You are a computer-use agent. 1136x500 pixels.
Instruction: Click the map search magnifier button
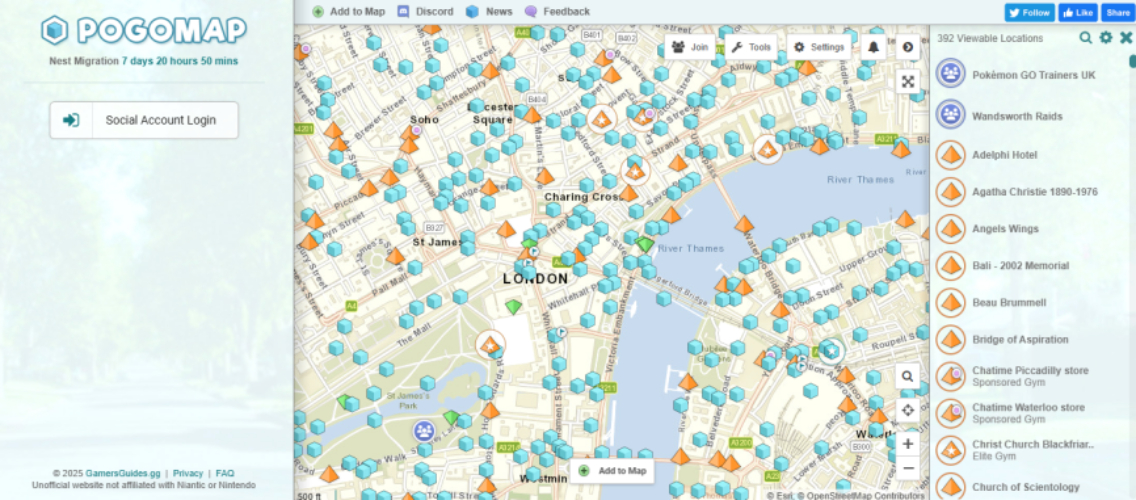coord(908,376)
